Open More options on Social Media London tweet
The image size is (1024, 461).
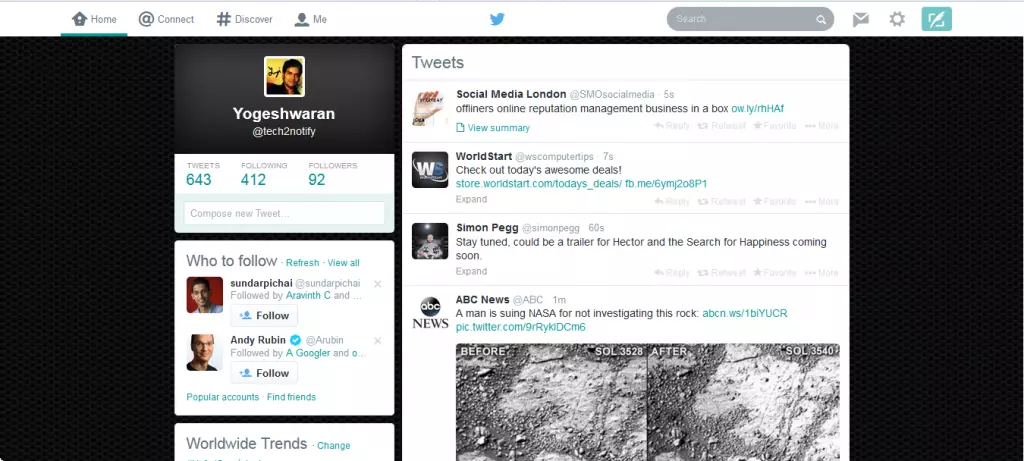pos(822,125)
